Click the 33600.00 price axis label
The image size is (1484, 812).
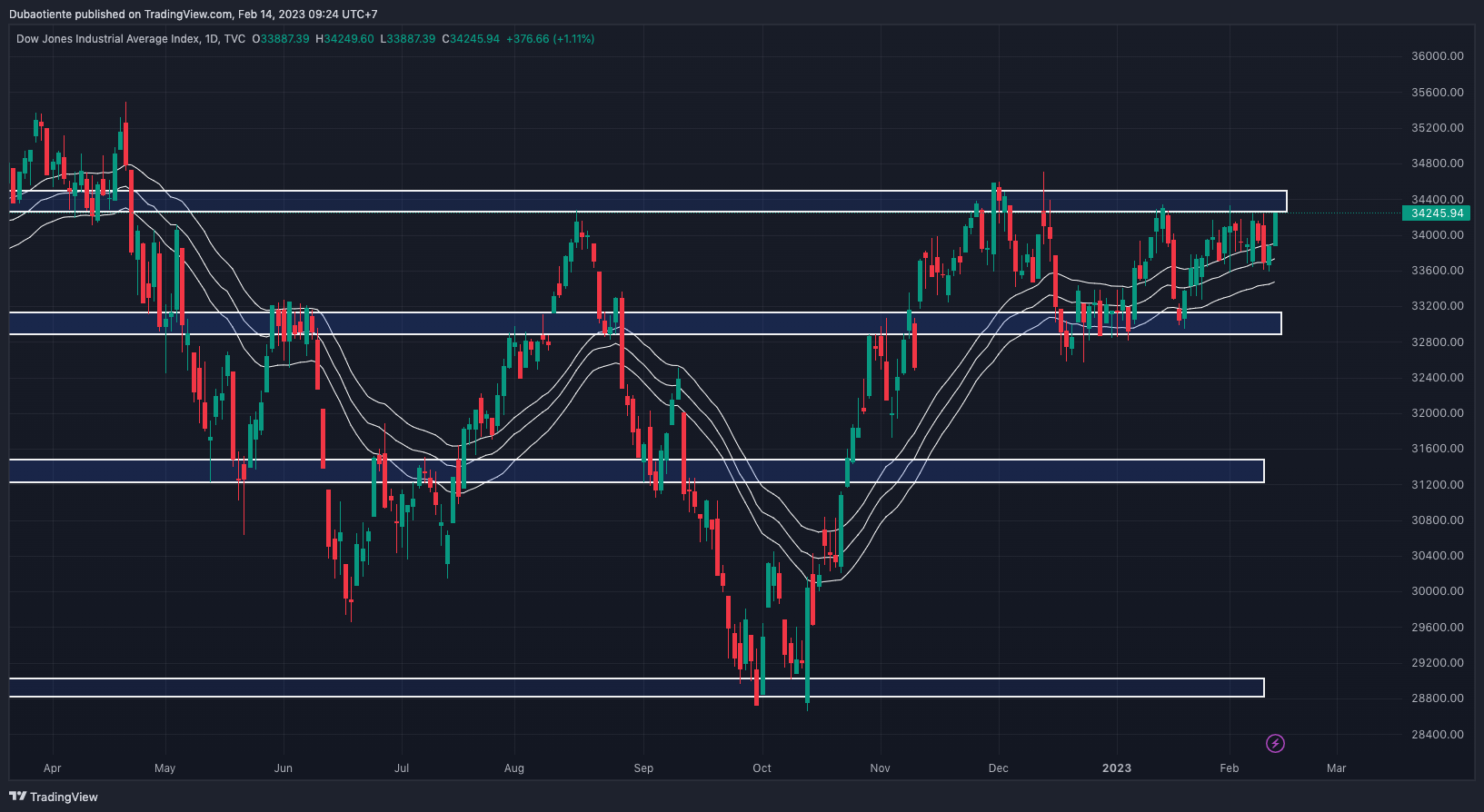1437,271
